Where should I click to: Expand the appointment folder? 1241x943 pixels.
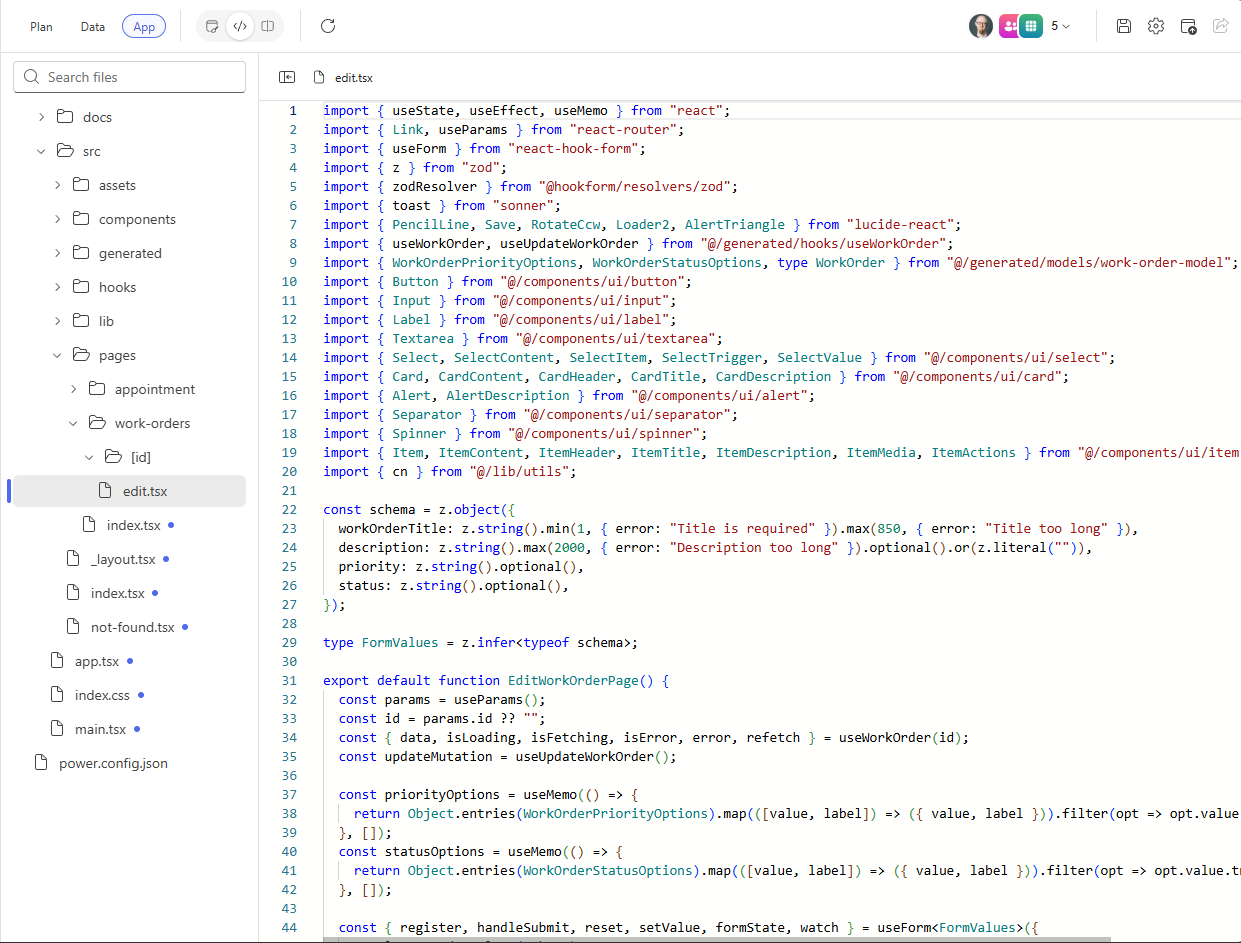[x=73, y=389]
